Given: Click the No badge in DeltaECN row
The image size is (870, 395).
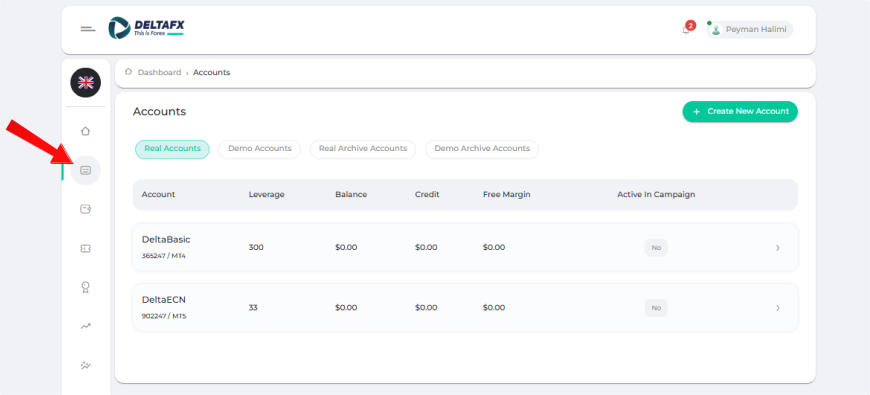Looking at the screenshot, I should click(x=656, y=308).
